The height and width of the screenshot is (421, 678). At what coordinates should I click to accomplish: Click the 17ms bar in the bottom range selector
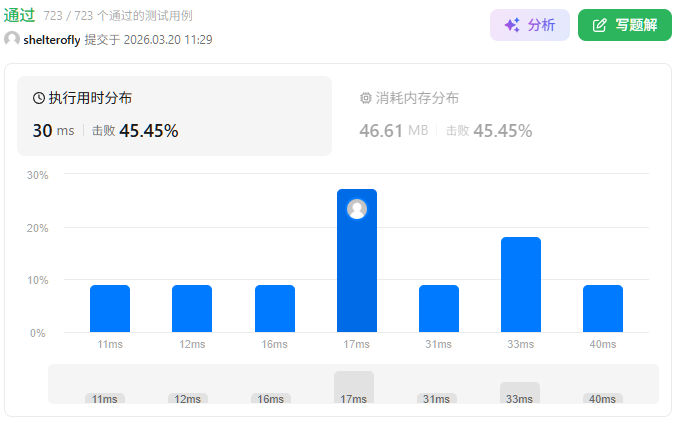coord(353,388)
